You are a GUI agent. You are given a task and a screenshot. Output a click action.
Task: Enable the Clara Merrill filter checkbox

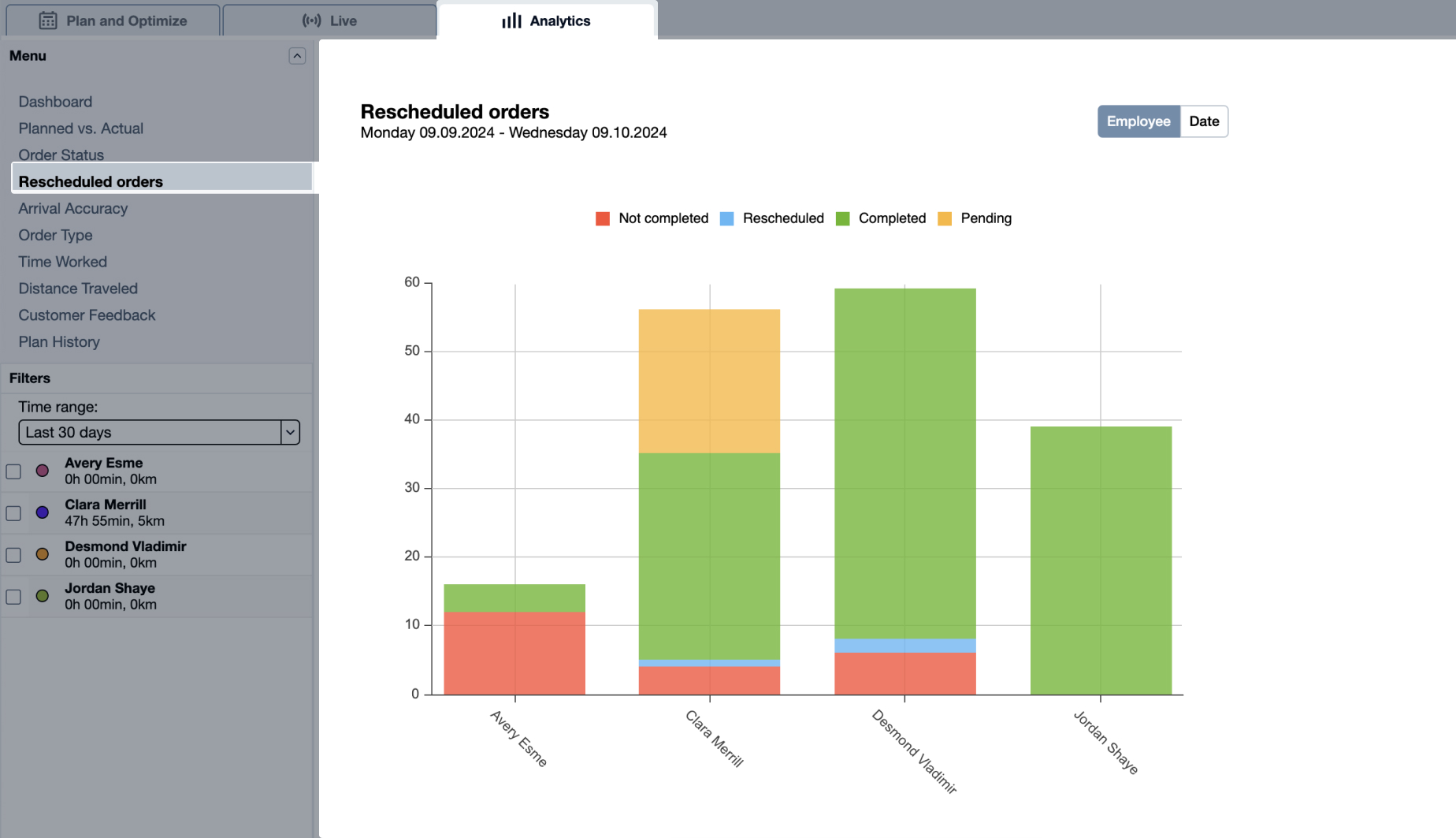[x=13, y=512]
